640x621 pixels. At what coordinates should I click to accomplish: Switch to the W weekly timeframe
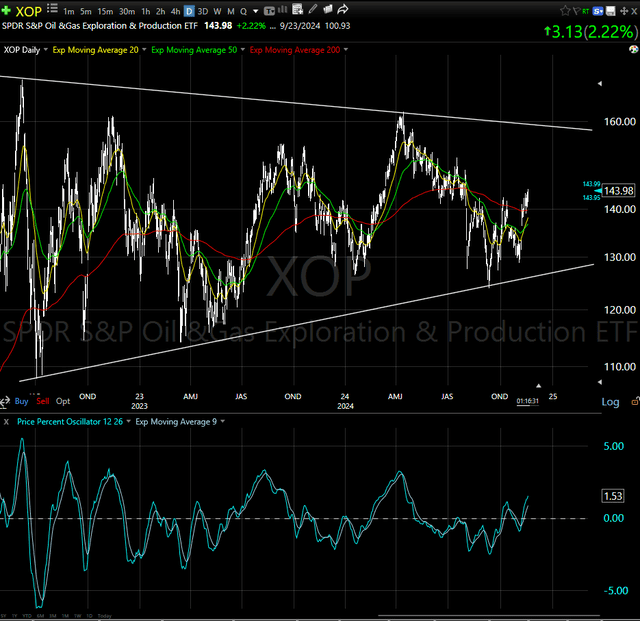point(218,11)
